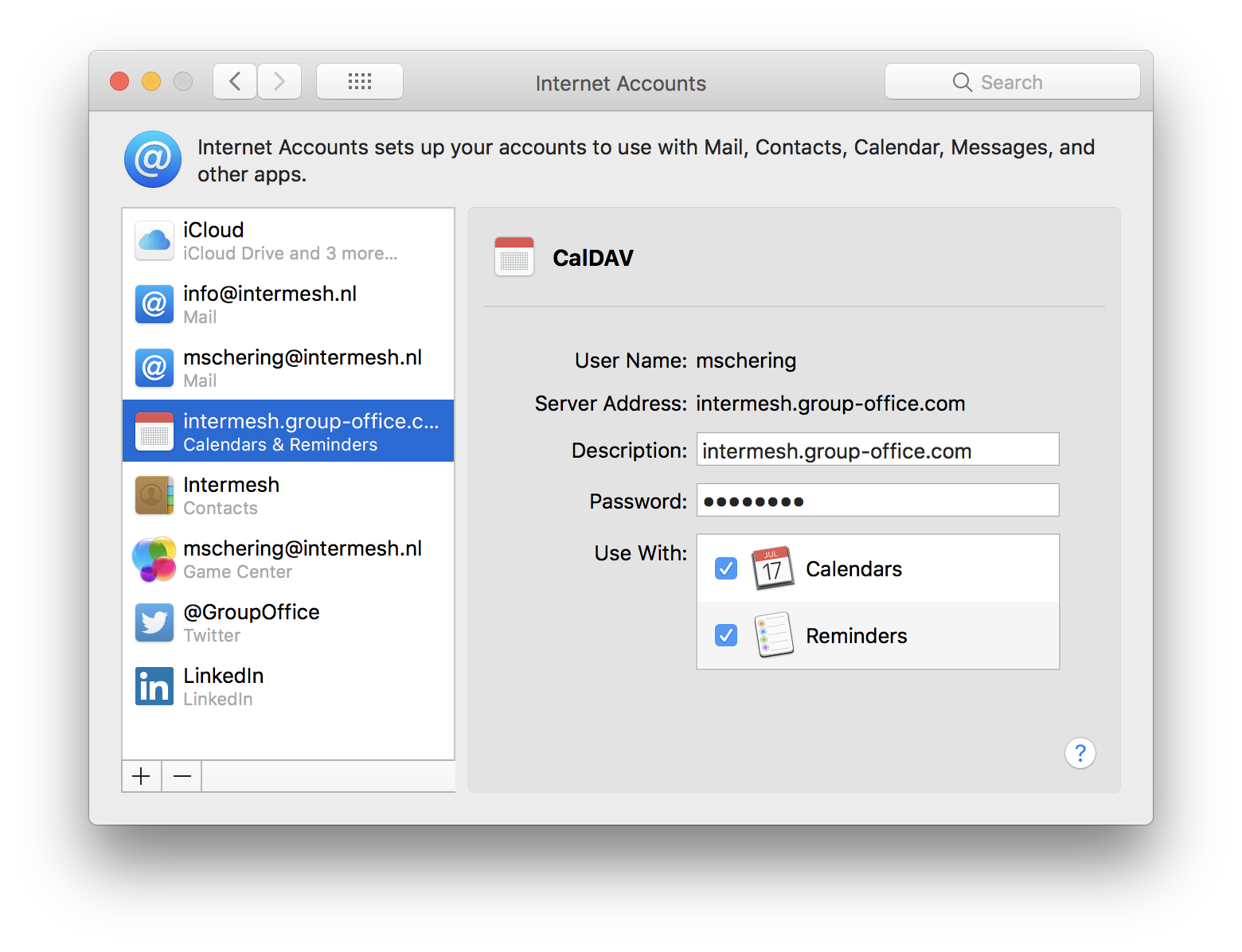Focus the Search field
The width and height of the screenshot is (1242, 952).
(x=1013, y=81)
